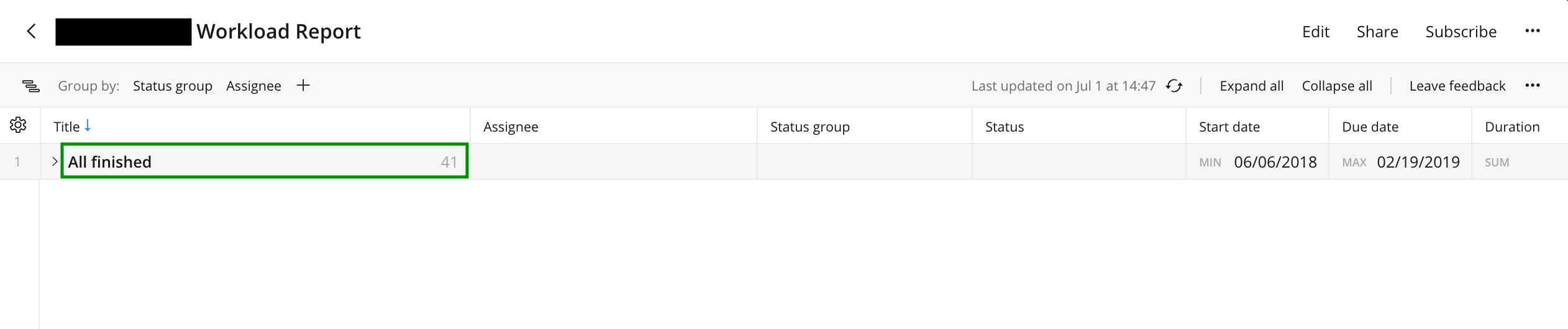Open table settings gear icon
The image size is (1568, 329).
tap(18, 125)
